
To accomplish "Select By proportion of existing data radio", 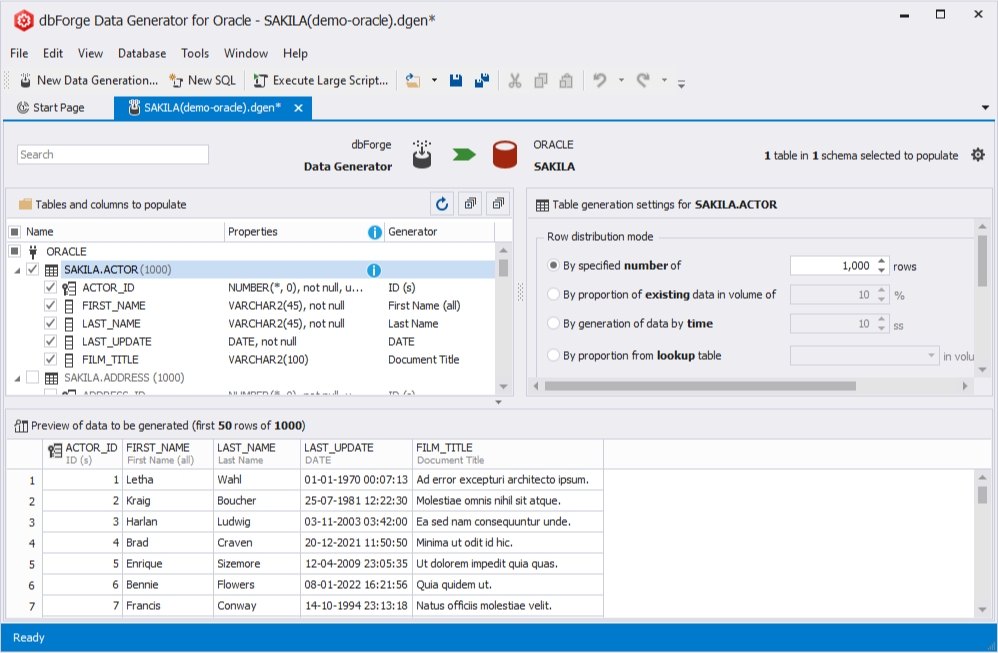I will 553,294.
